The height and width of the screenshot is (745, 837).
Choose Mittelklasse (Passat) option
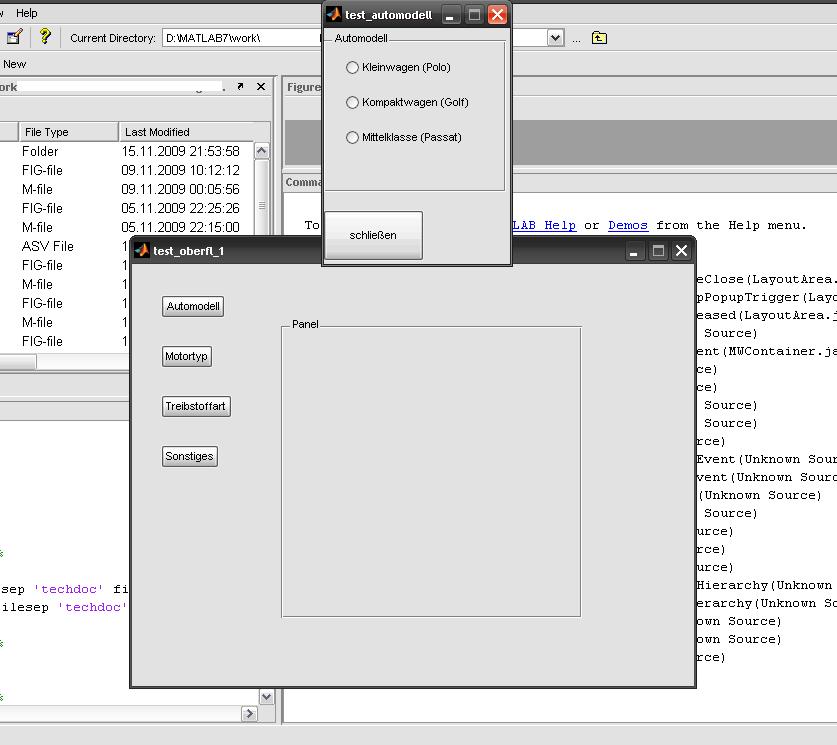[352, 137]
